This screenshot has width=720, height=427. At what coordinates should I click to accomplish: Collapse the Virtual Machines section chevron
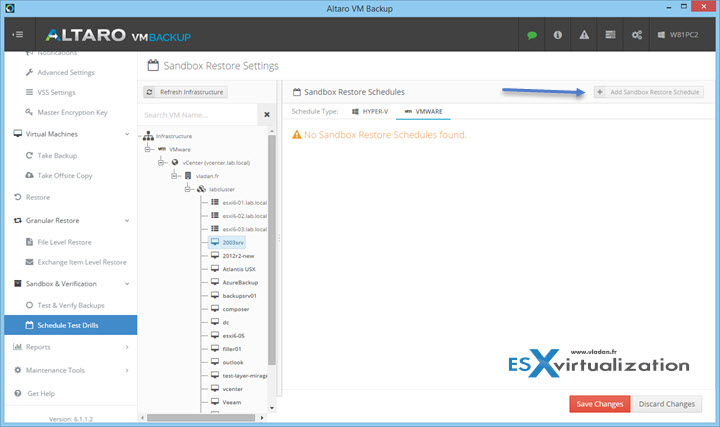127,134
